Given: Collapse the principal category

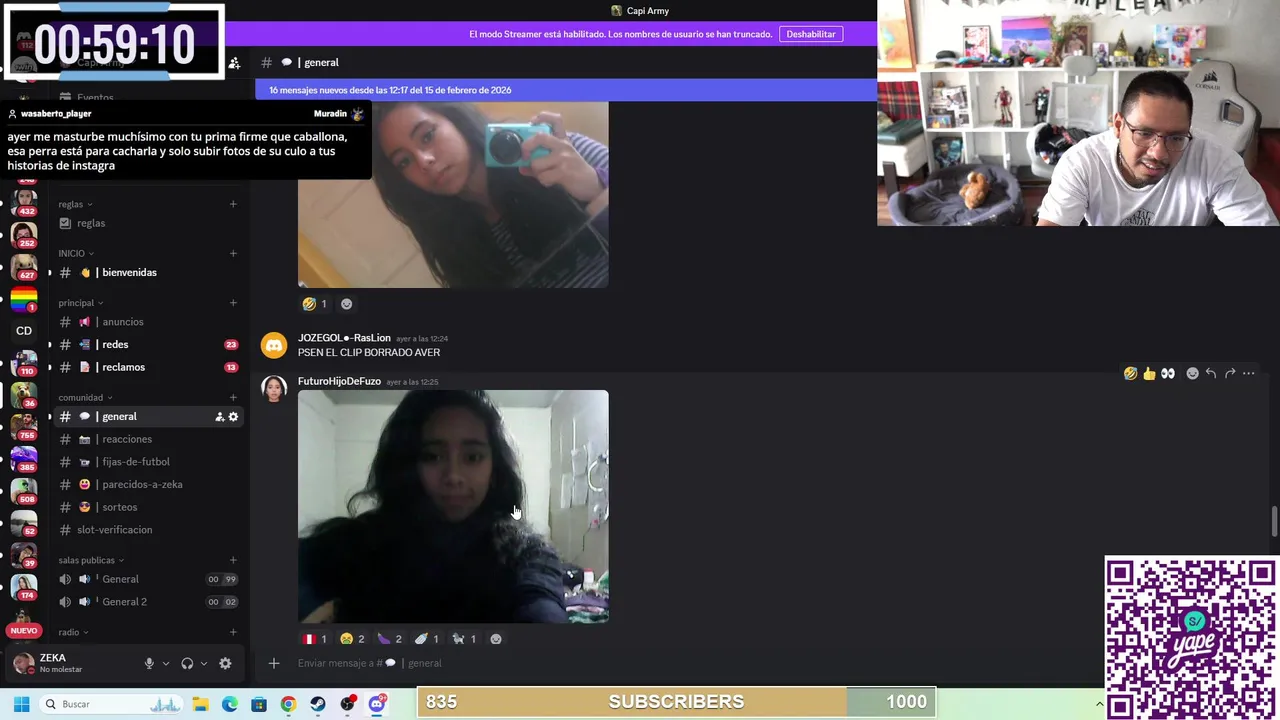Looking at the screenshot, I should pos(80,303).
